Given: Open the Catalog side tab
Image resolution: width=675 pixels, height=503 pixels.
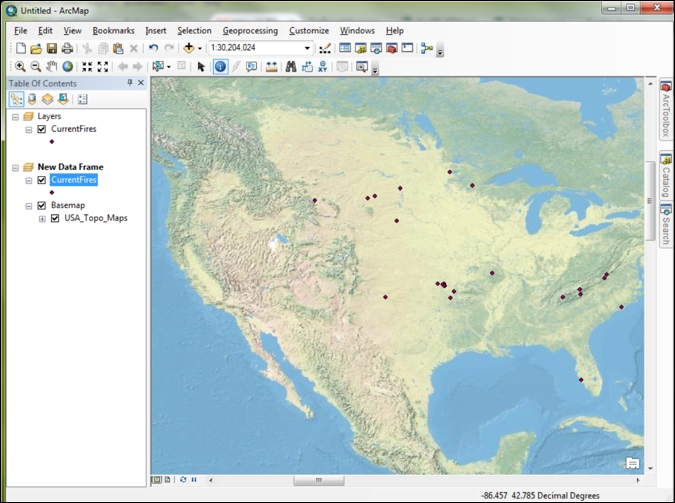Looking at the screenshot, I should click(665, 176).
